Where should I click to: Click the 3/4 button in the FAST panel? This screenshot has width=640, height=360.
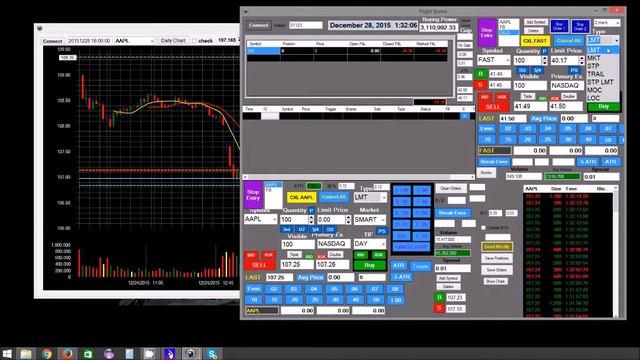[x=537, y=71]
